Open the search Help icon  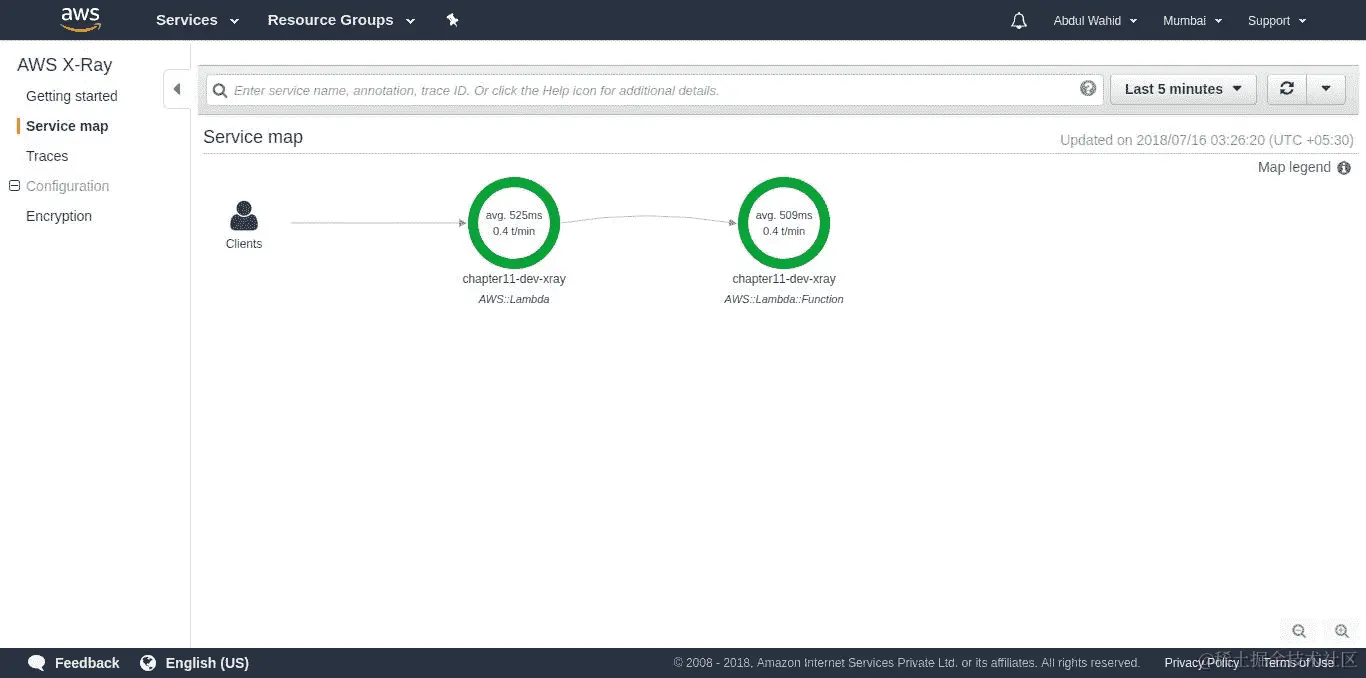point(1088,88)
